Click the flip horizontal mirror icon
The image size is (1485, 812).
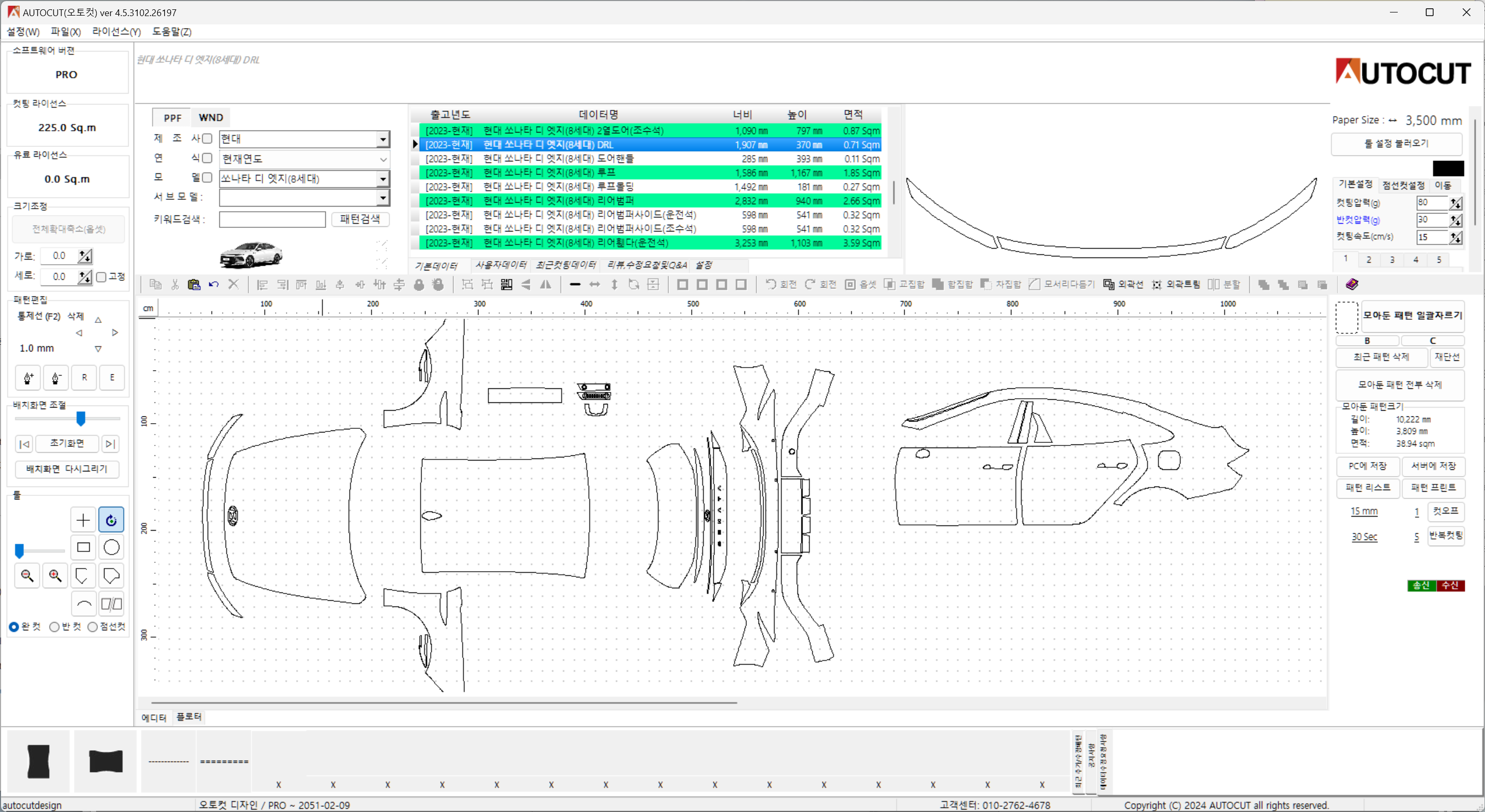pos(545,284)
